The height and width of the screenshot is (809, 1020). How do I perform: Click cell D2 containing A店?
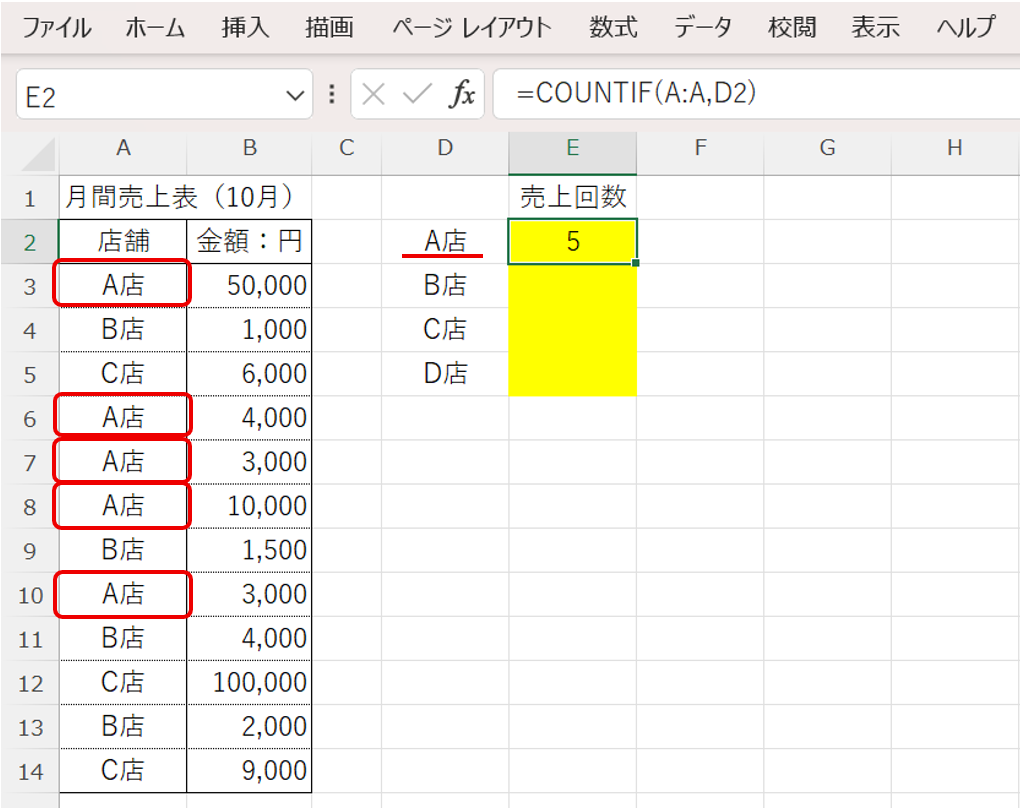point(445,241)
